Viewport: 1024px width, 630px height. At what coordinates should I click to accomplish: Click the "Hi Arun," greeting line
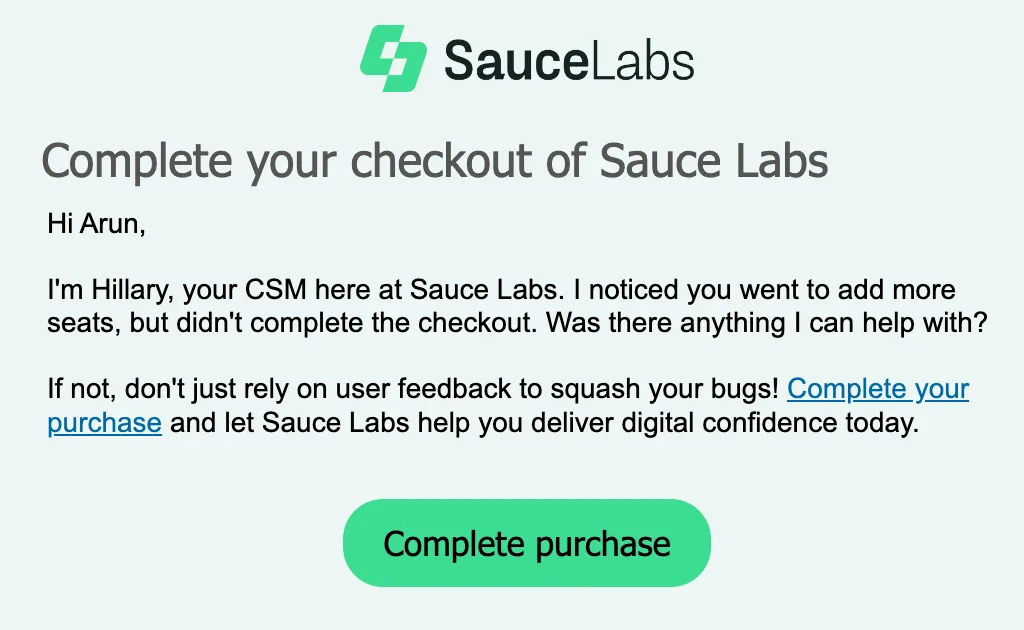click(x=97, y=224)
